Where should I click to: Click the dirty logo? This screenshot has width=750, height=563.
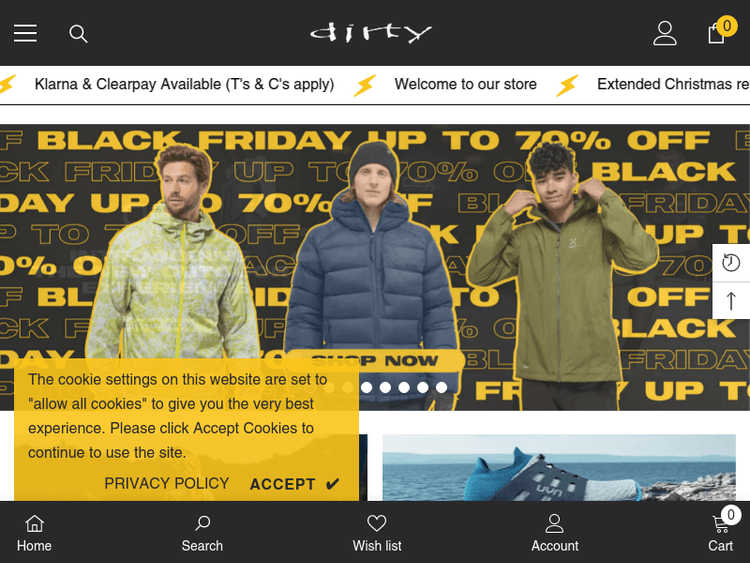(x=371, y=33)
